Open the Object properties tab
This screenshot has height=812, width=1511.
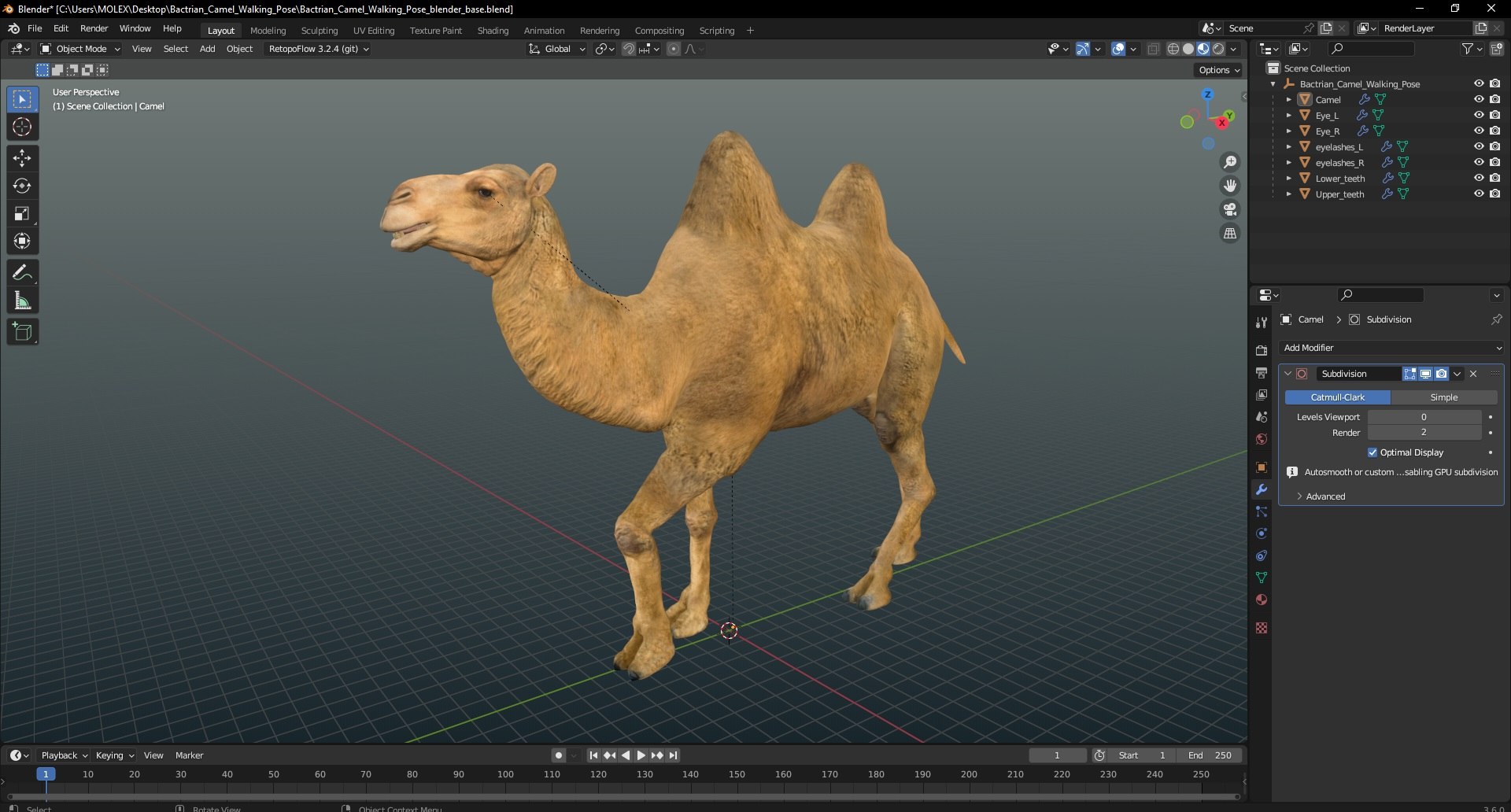pyautogui.click(x=1262, y=467)
